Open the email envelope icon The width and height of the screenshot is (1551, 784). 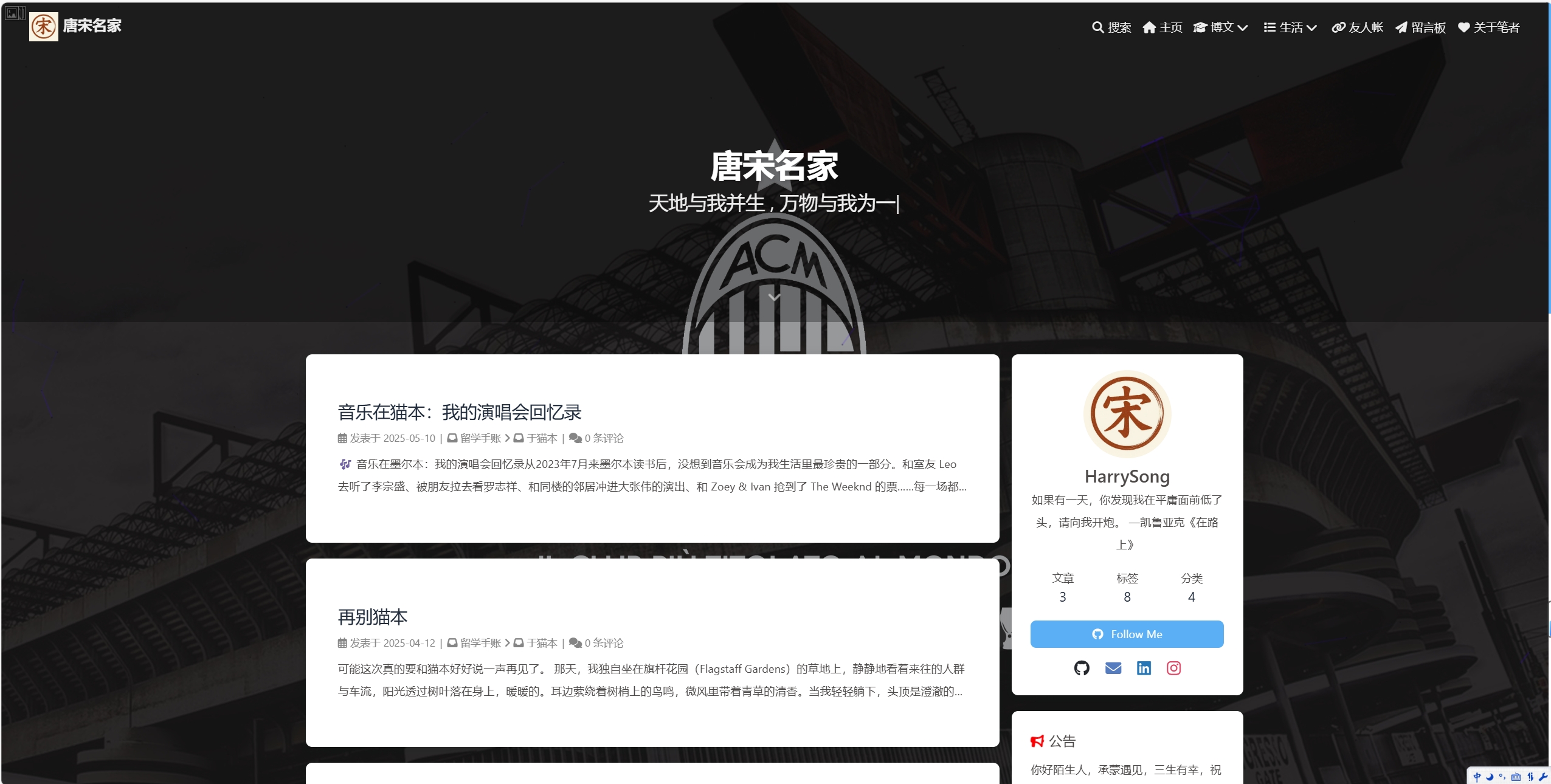(x=1113, y=668)
